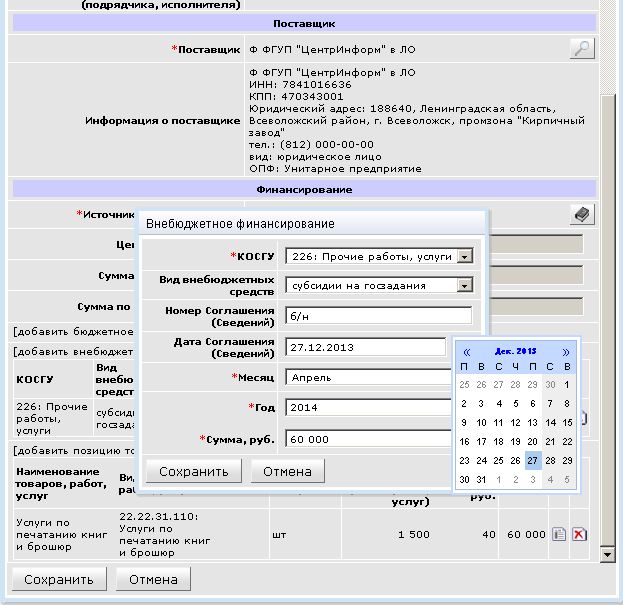This screenshot has width=623, height=605.
Task: Go to previous month in calendar
Action: tap(466, 352)
